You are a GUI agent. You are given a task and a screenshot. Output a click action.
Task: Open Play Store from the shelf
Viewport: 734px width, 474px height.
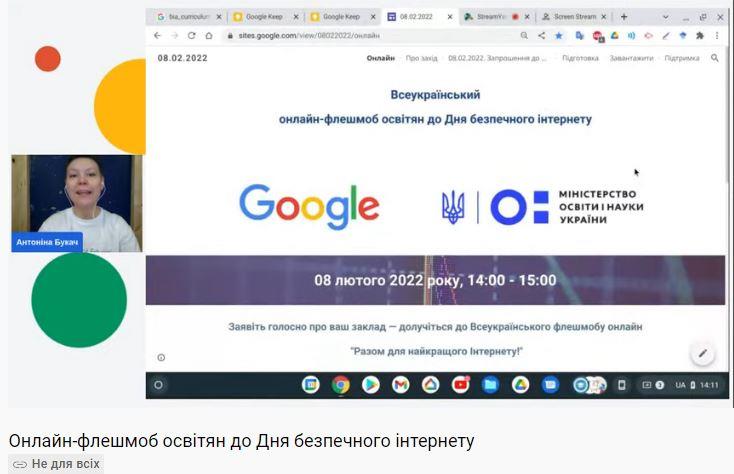coord(371,385)
